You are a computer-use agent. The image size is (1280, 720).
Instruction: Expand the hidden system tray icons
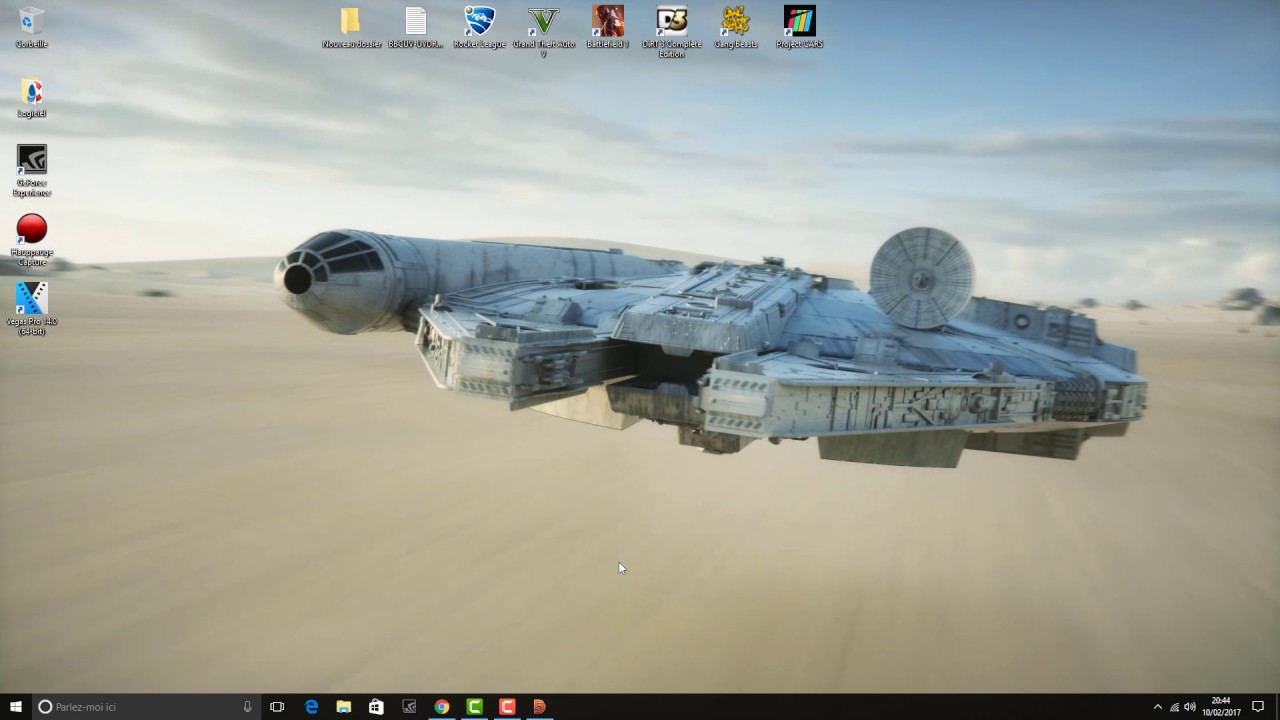pos(1158,707)
